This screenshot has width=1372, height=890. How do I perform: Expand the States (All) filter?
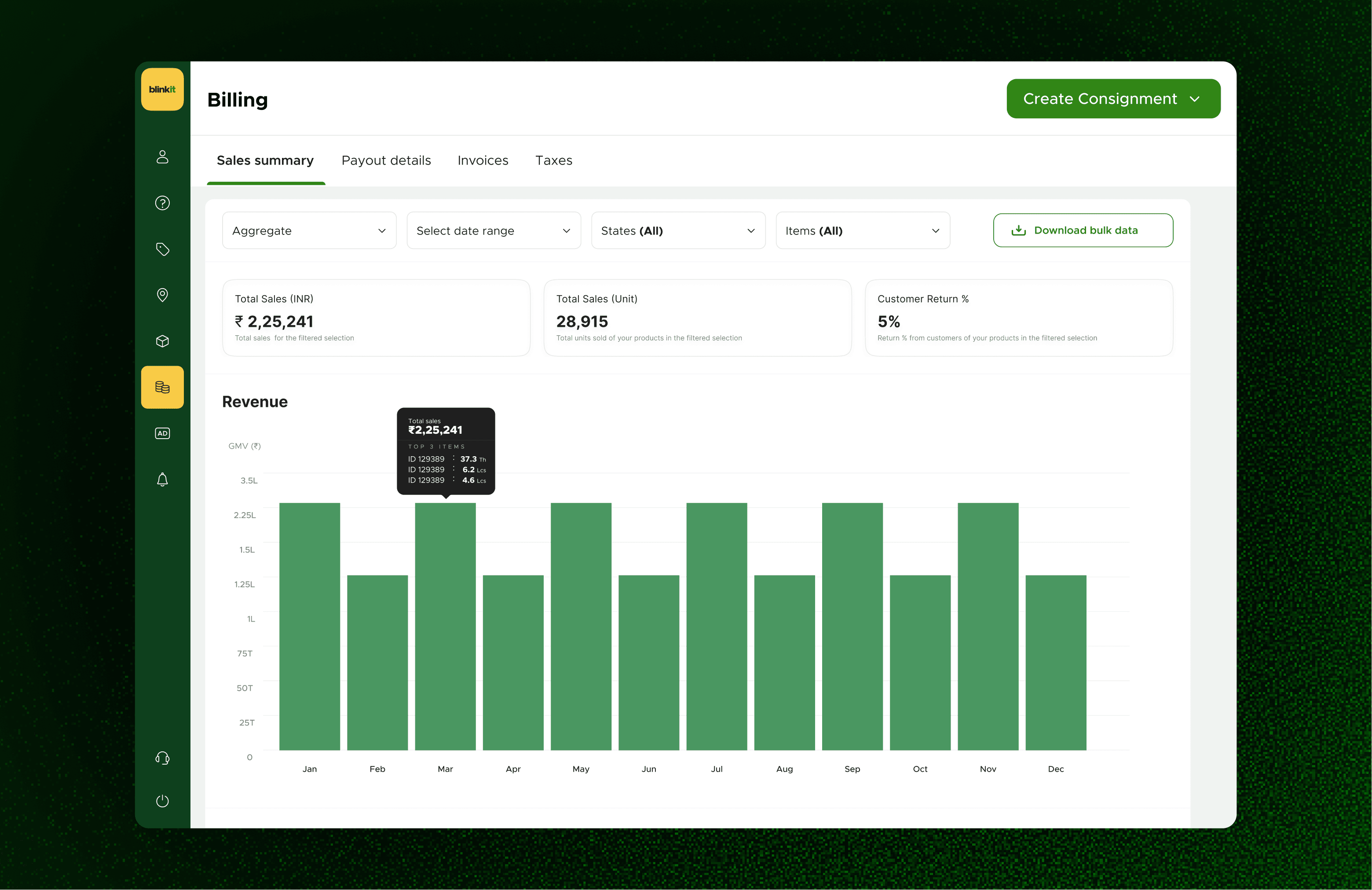678,231
